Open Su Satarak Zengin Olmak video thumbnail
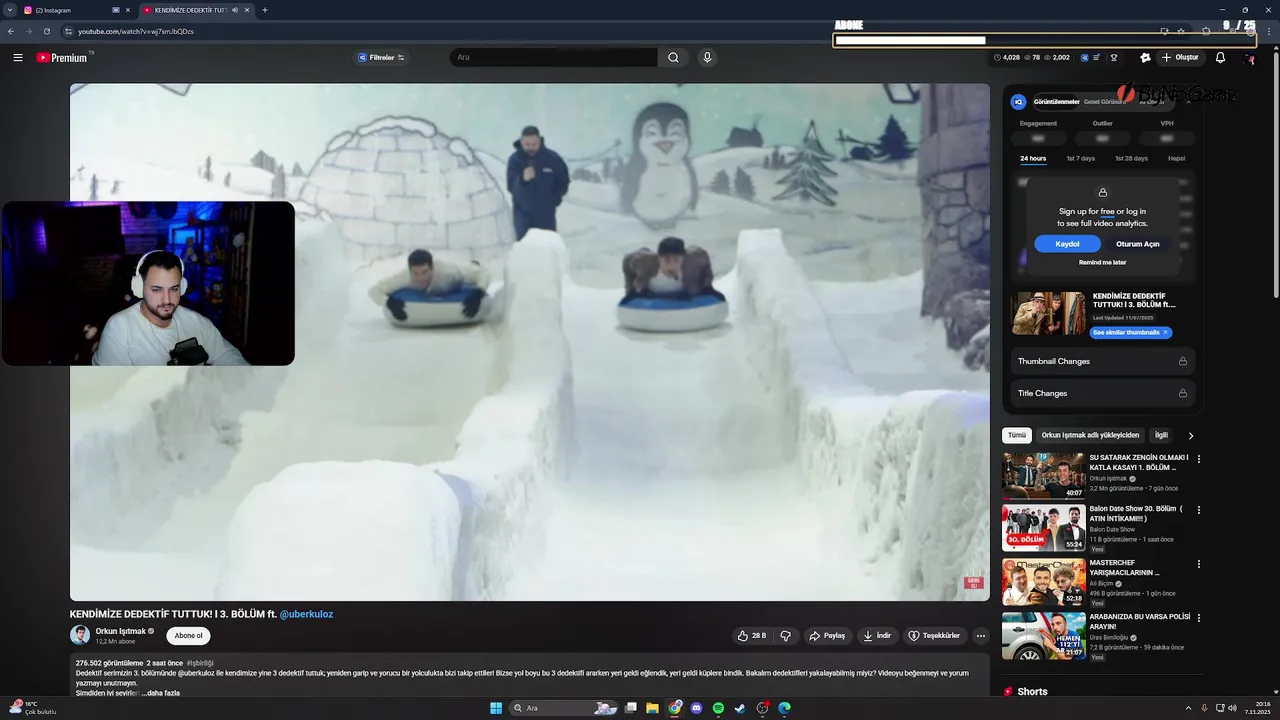1280x720 pixels. coord(1044,476)
